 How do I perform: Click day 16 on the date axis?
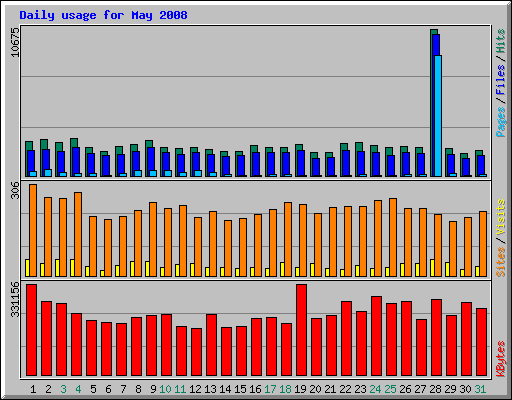[255, 389]
